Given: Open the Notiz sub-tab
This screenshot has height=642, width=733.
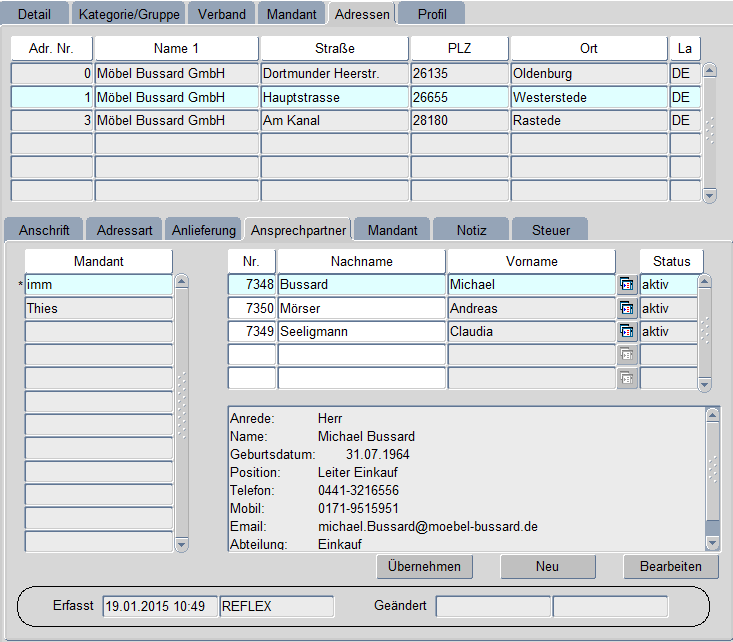Looking at the screenshot, I should pos(471,230).
